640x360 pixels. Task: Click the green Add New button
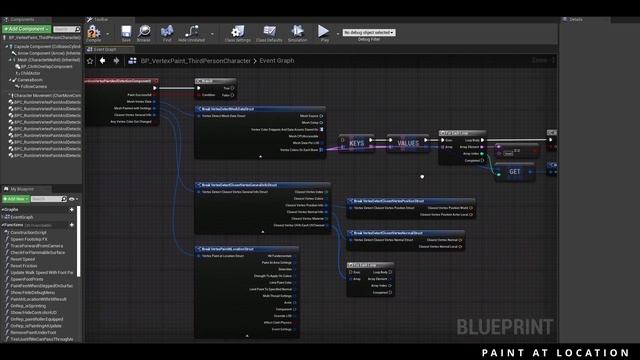[16, 199]
